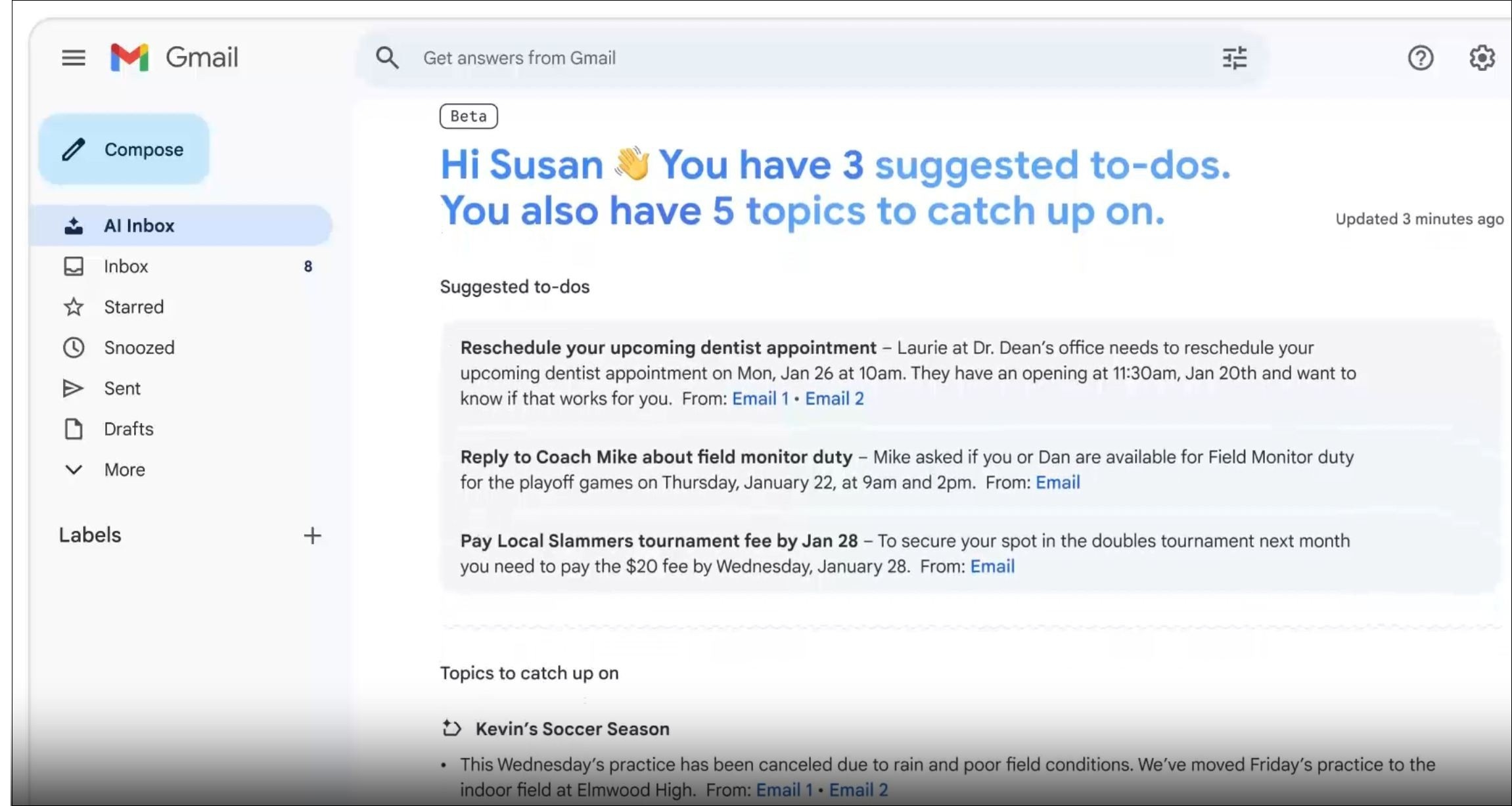Open the Drafts folder
Screen dimensions: 1512x806
click(x=128, y=429)
